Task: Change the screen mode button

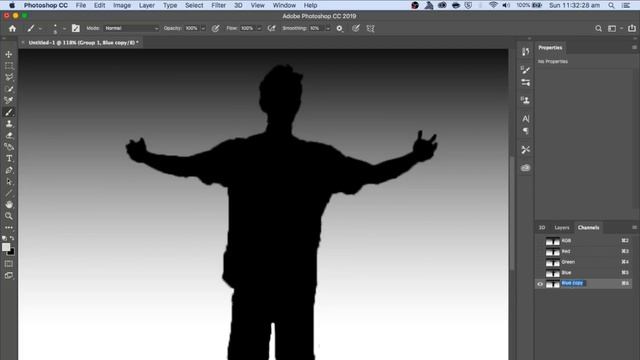Action: [9, 276]
